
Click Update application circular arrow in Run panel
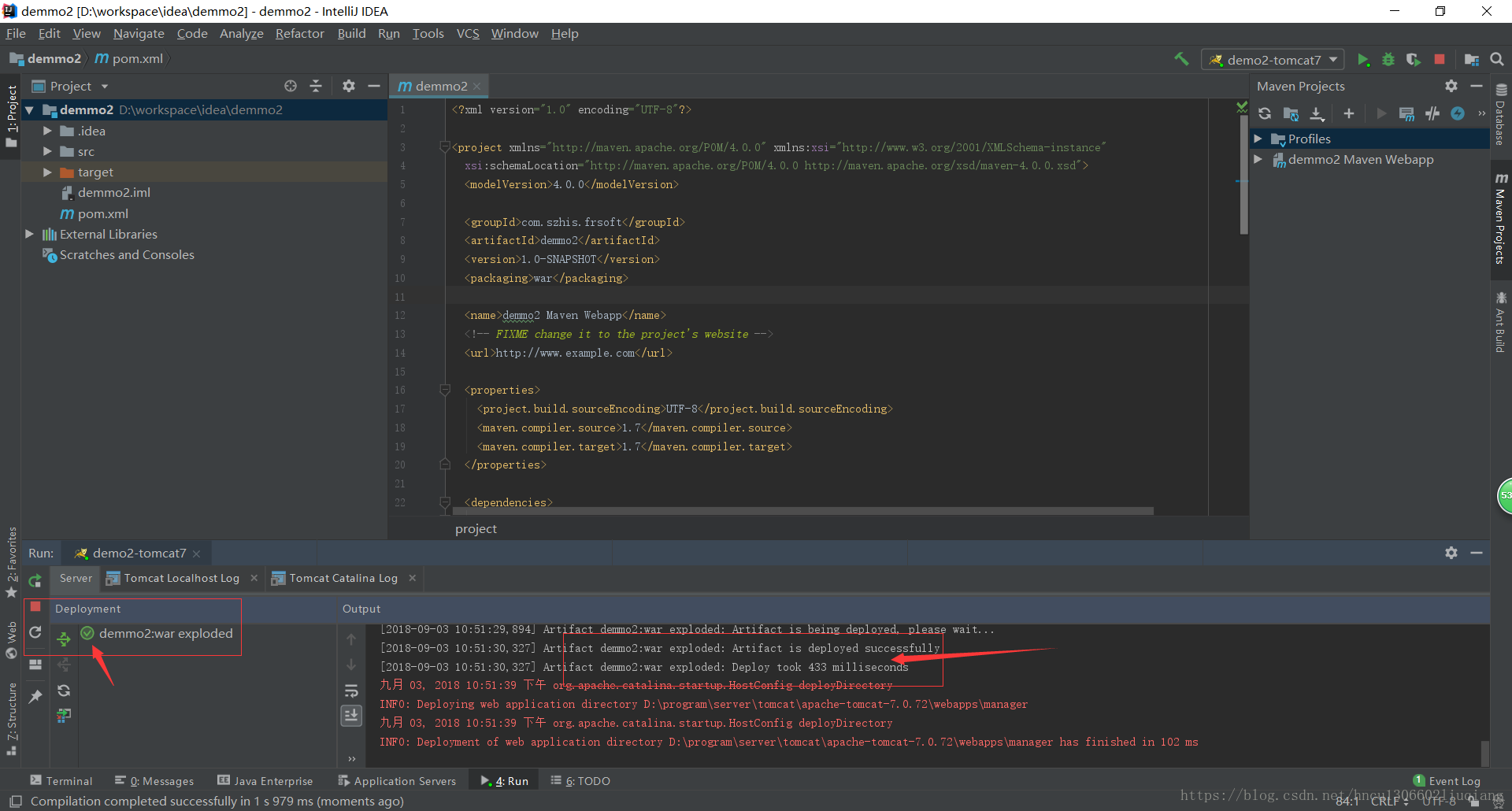(x=35, y=632)
